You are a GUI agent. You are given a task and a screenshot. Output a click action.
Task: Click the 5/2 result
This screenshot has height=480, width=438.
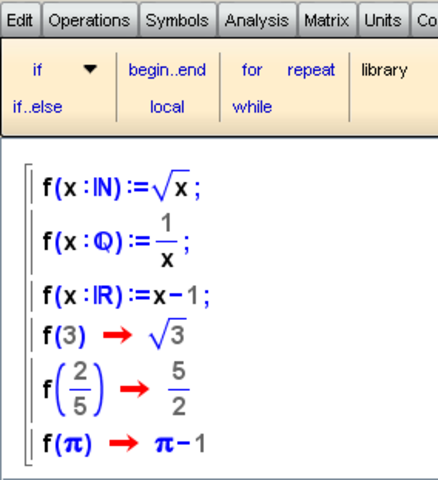tap(179, 389)
